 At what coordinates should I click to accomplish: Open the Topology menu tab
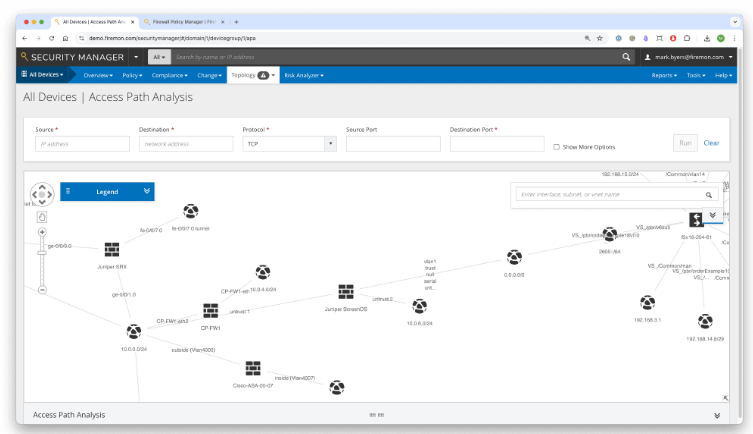pyautogui.click(x=253, y=75)
